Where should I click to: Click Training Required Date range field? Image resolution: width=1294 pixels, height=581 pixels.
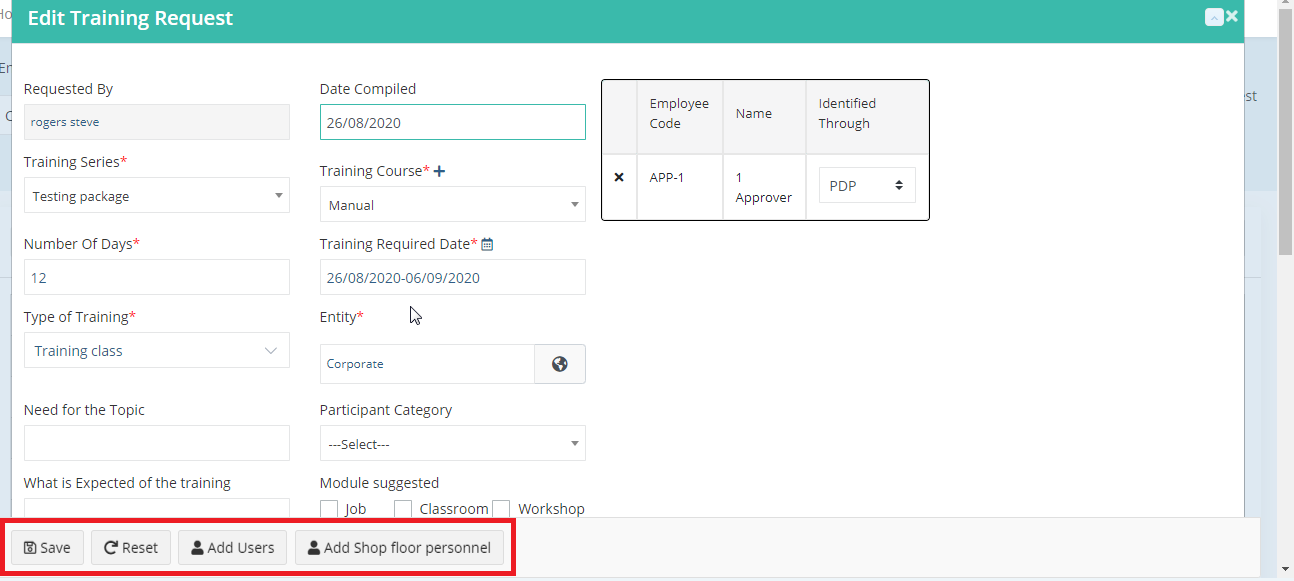click(453, 278)
